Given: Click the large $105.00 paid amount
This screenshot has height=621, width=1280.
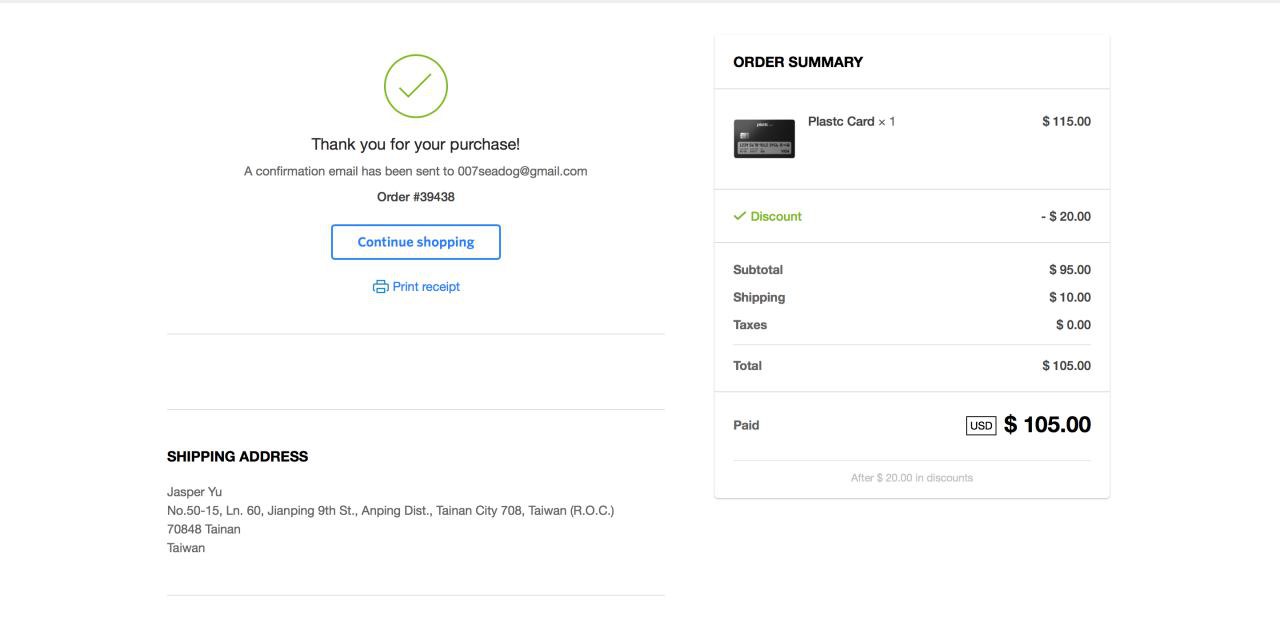Looking at the screenshot, I should click(1047, 425).
